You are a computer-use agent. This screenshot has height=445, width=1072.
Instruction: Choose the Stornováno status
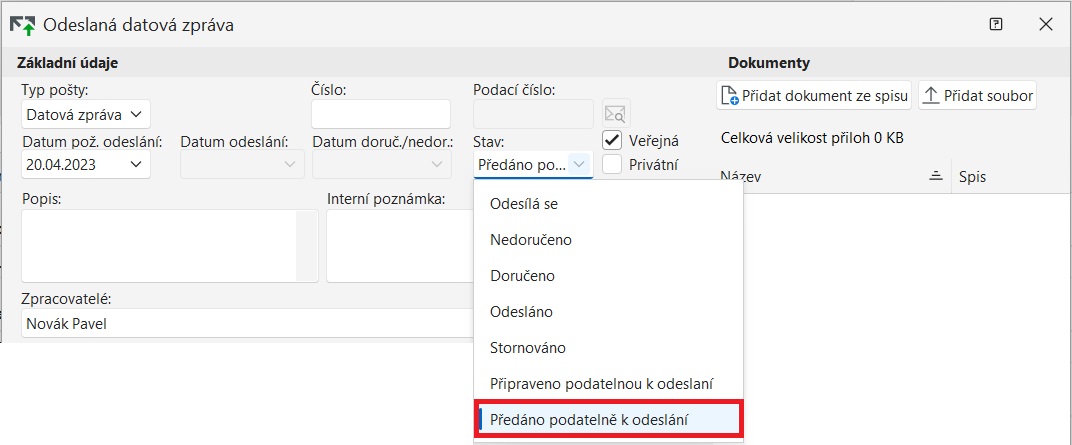[528, 348]
